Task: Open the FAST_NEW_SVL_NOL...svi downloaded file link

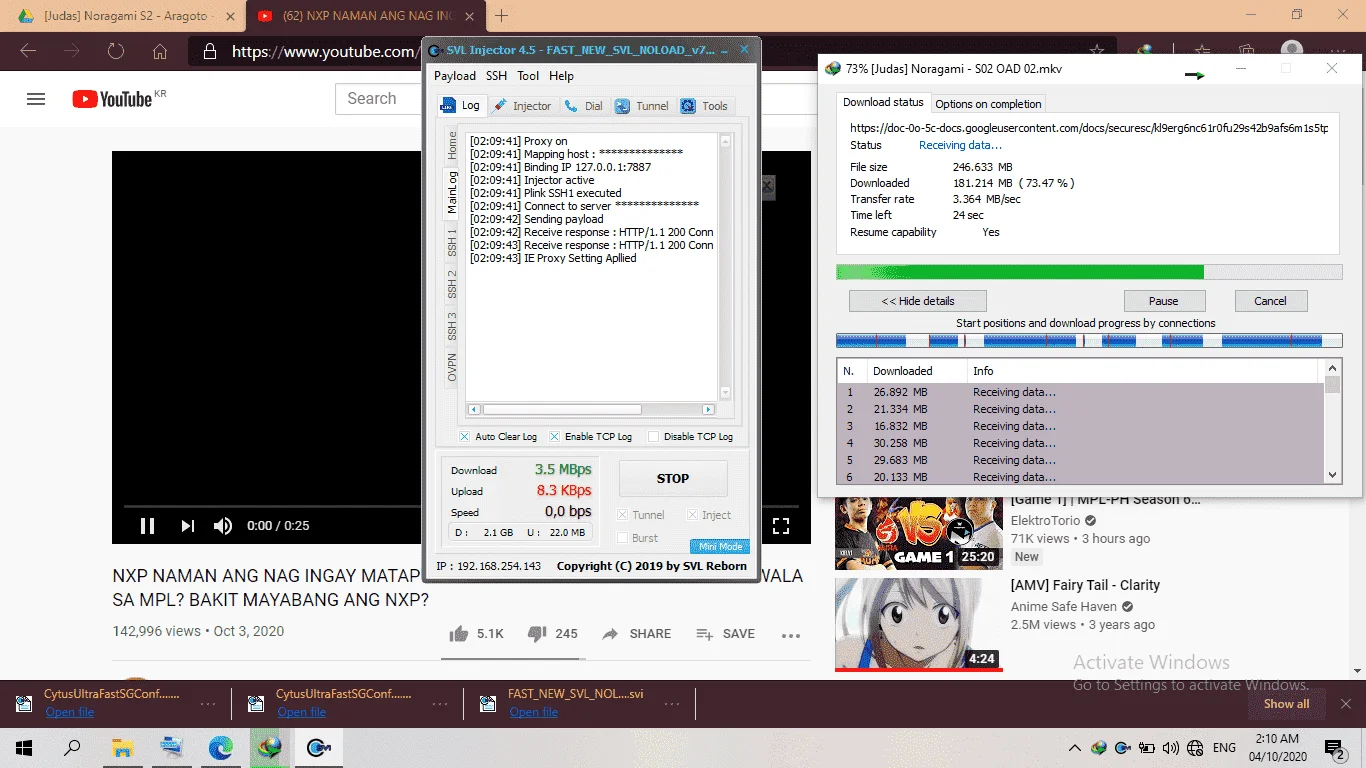Action: click(534, 712)
